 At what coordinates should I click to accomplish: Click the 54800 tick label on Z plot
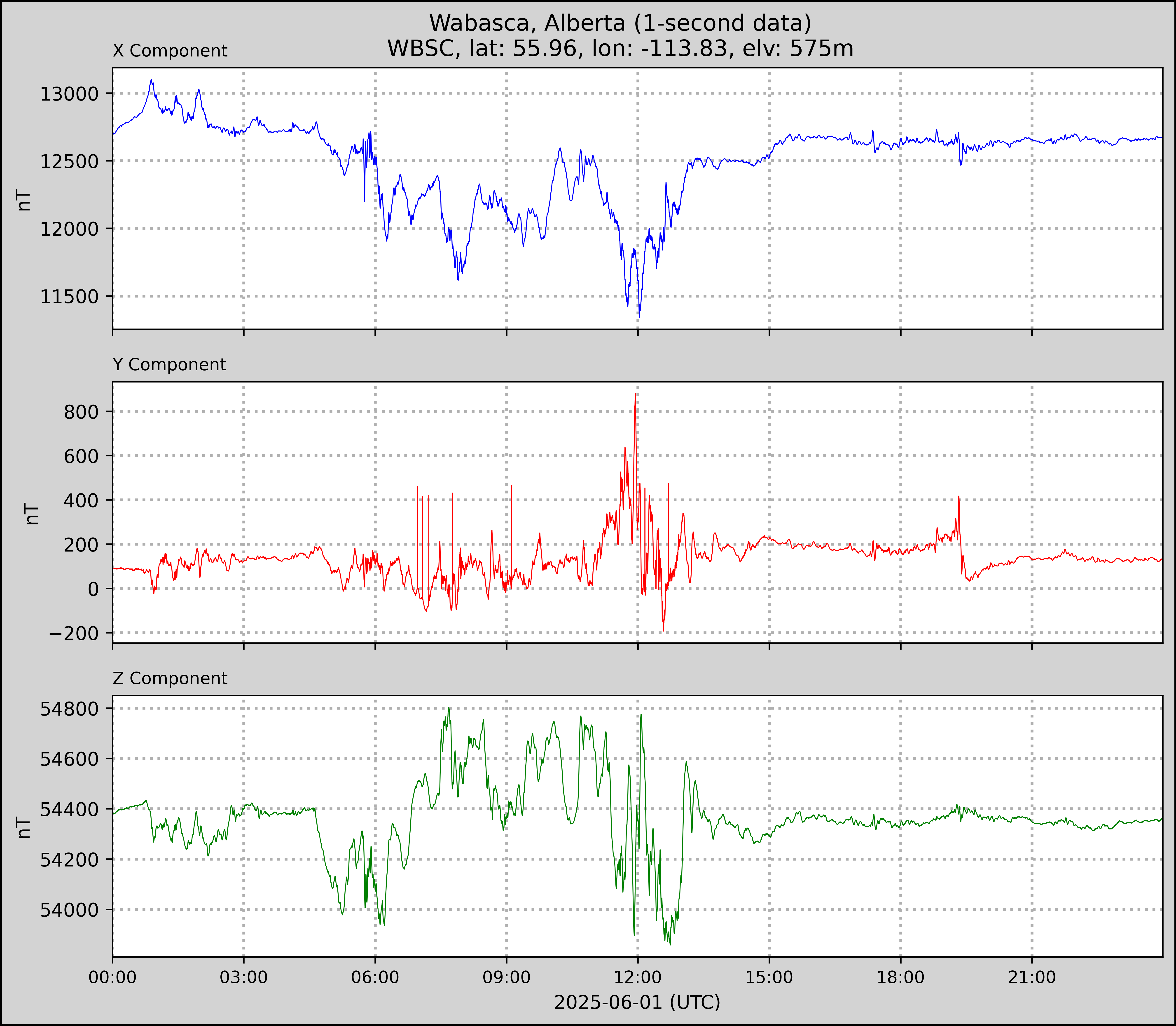click(x=69, y=709)
